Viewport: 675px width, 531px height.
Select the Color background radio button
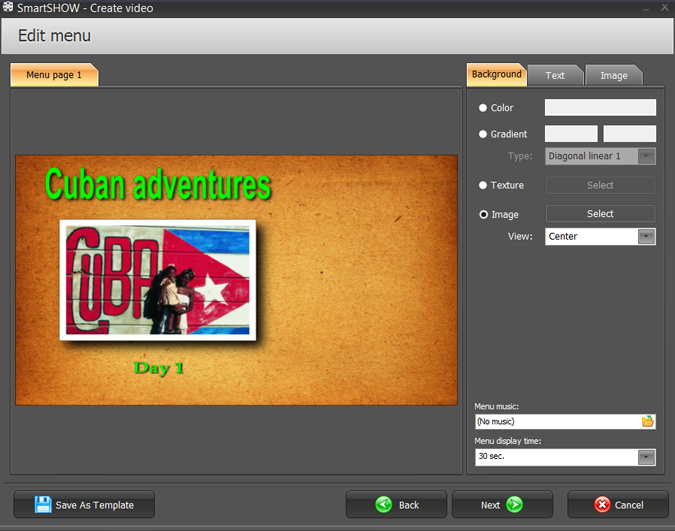click(483, 108)
